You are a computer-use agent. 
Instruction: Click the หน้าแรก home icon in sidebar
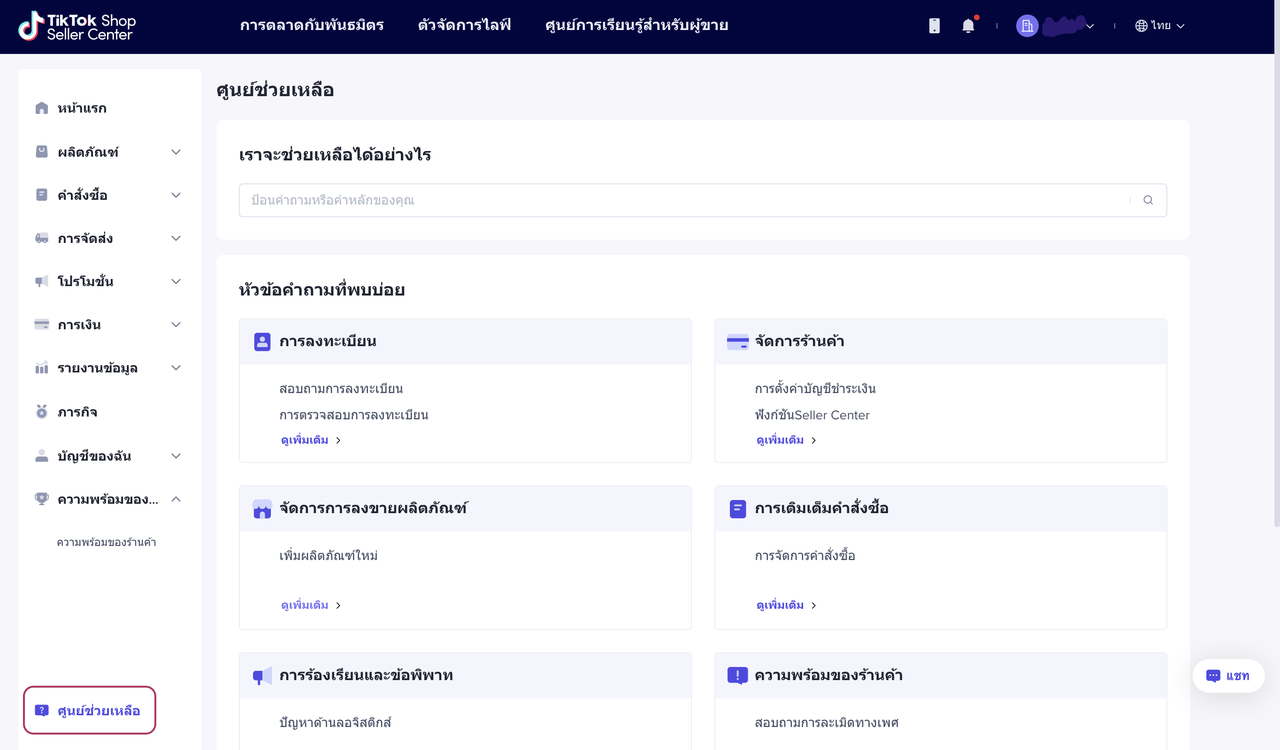42,108
